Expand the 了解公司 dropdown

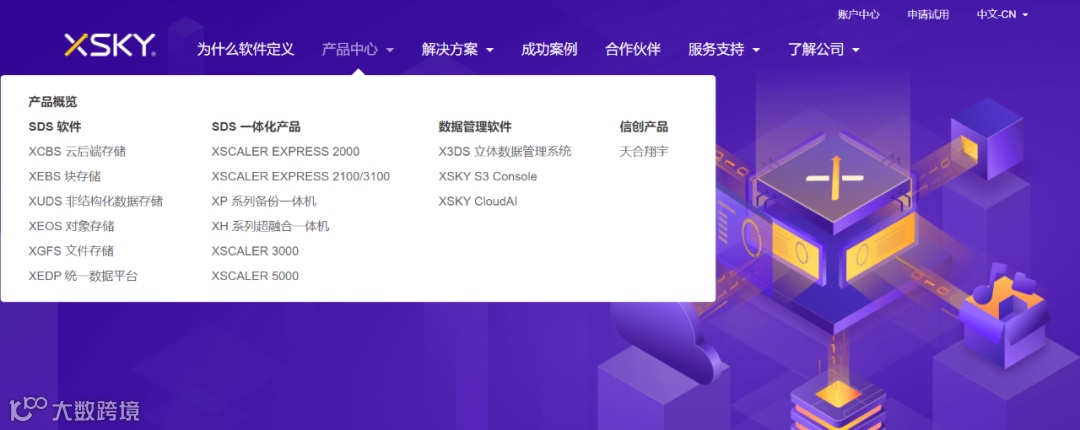pyautogui.click(x=824, y=50)
